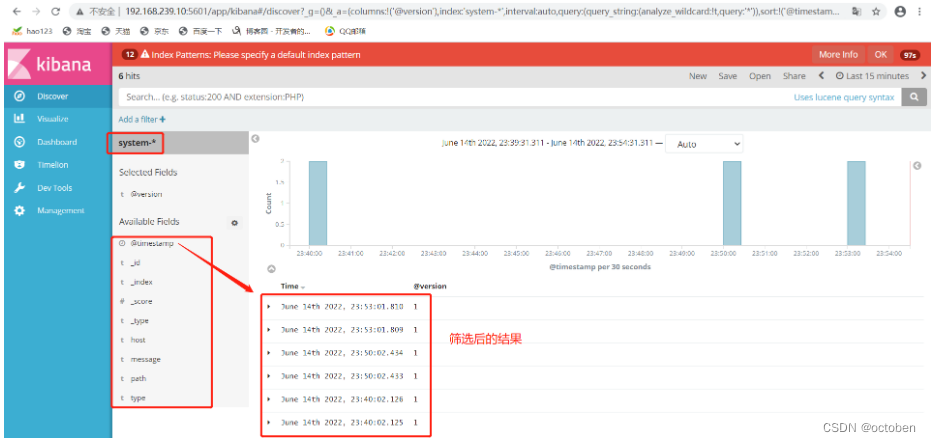931x442 pixels.
Task: Open Uses lucene query syntax link
Action: (x=844, y=97)
